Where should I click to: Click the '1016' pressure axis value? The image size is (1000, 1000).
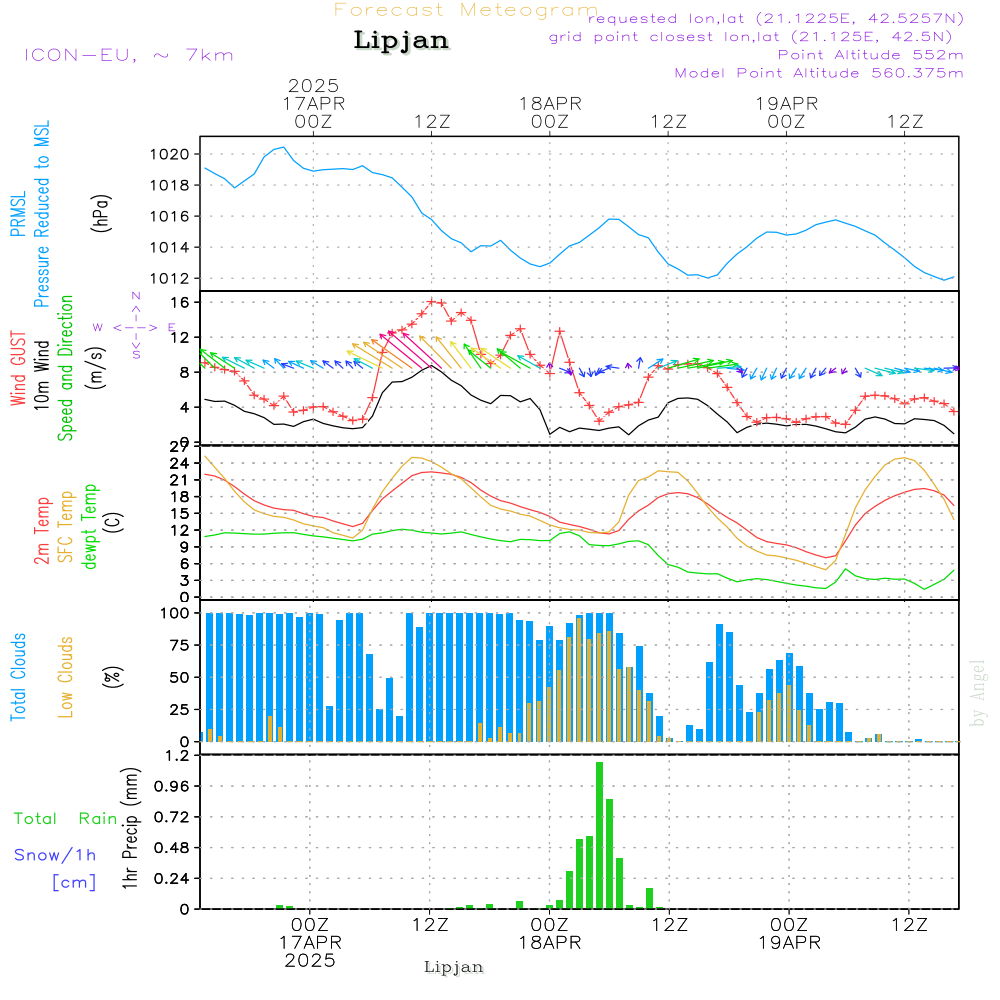click(x=170, y=216)
